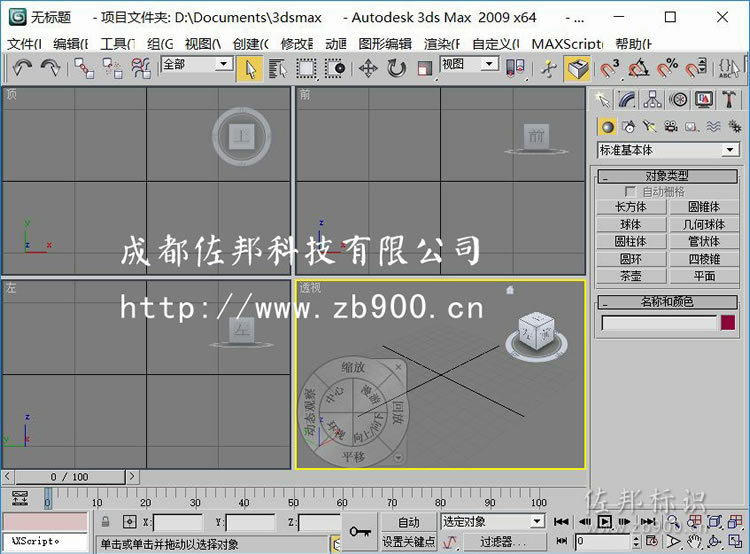Open the 渲染 menu
Viewport: 750px width, 554px height.
tap(442, 44)
